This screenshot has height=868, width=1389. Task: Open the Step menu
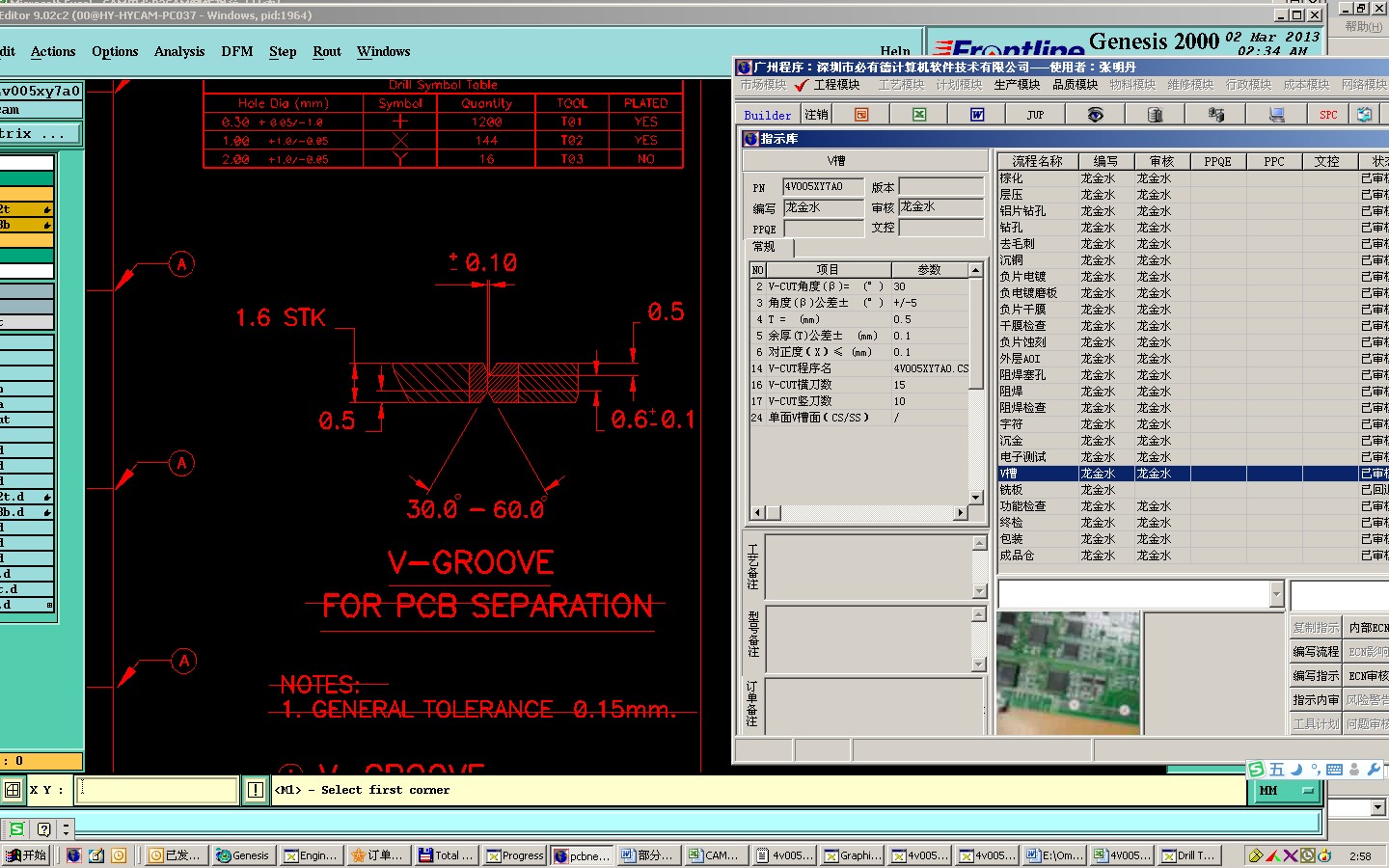click(x=283, y=52)
